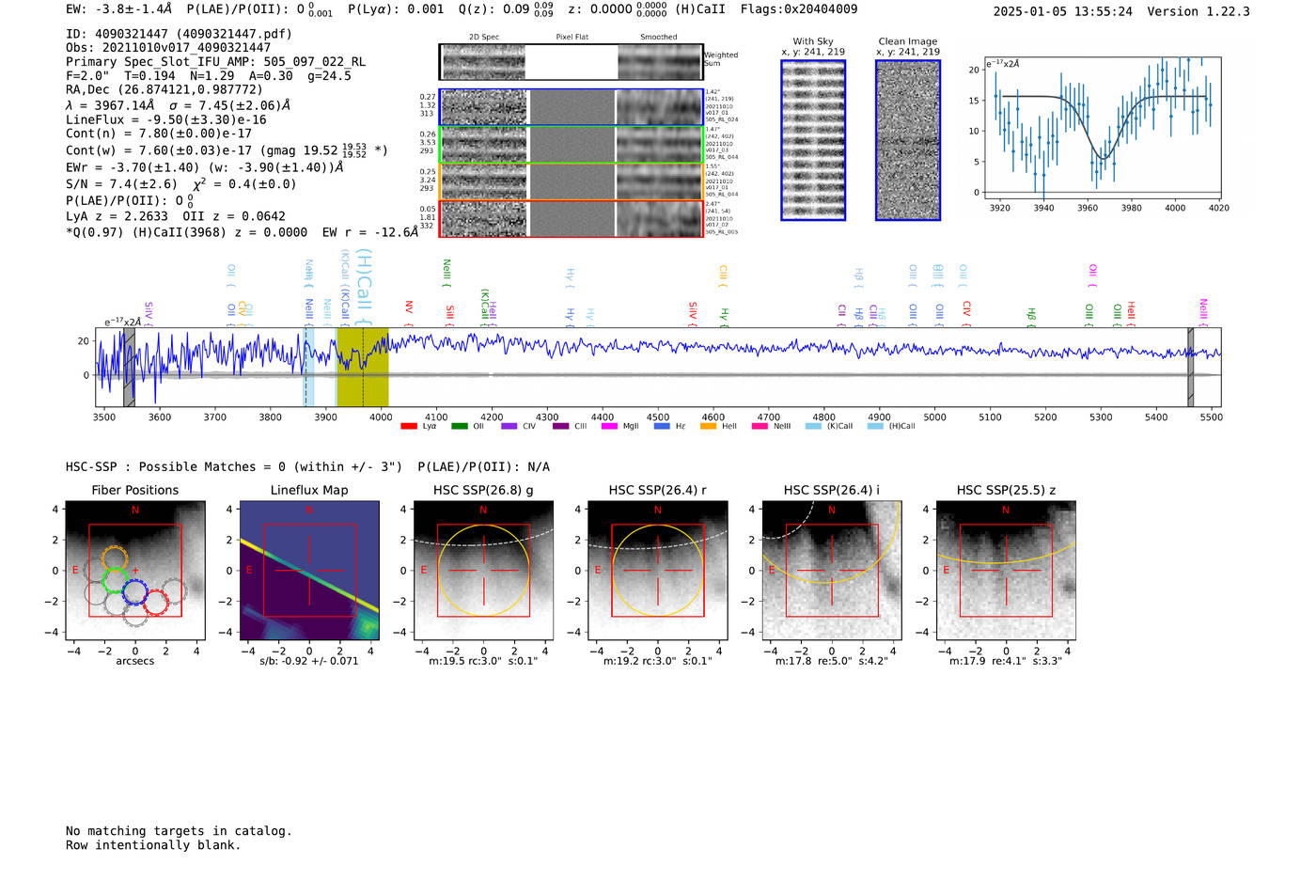The width and height of the screenshot is (1316, 896).
Task: Open the Gaussian absorption-line fit plot
Action: point(1102,129)
